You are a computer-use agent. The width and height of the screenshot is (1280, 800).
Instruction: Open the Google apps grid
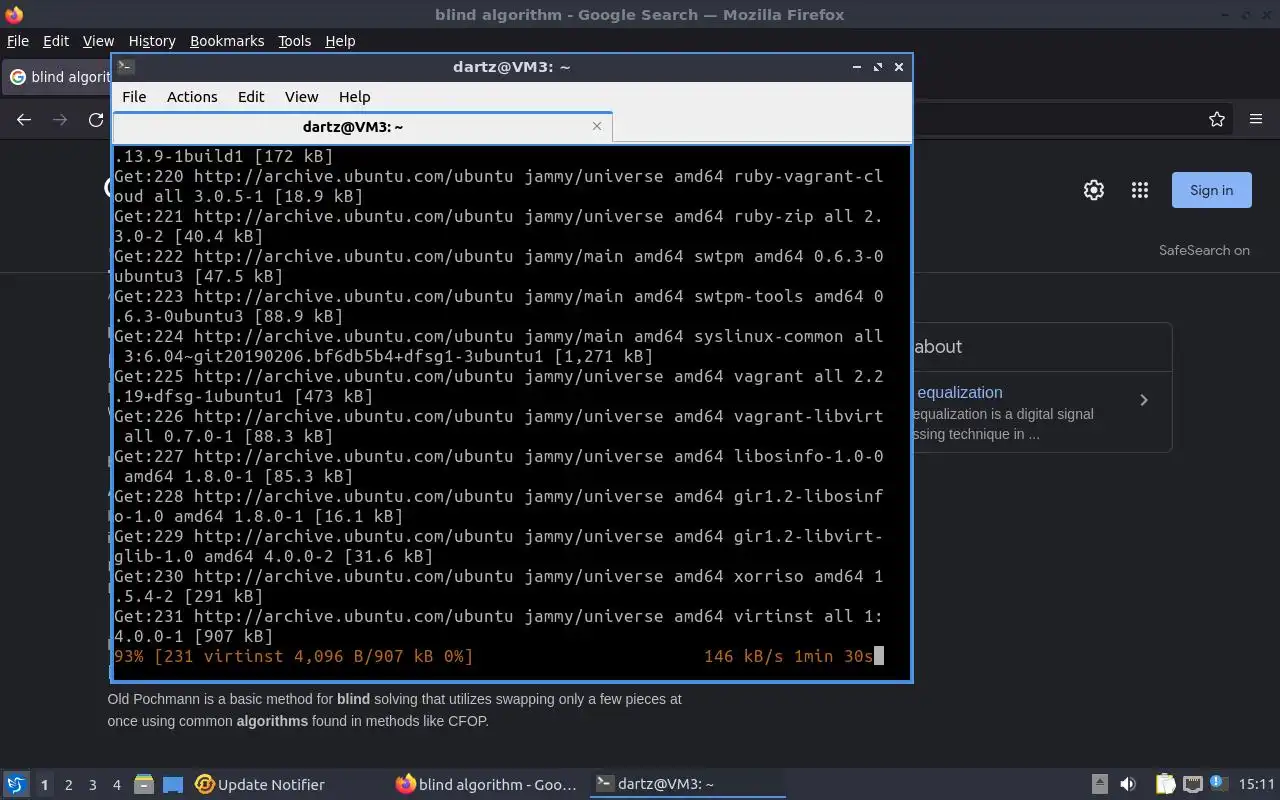tap(1139, 190)
